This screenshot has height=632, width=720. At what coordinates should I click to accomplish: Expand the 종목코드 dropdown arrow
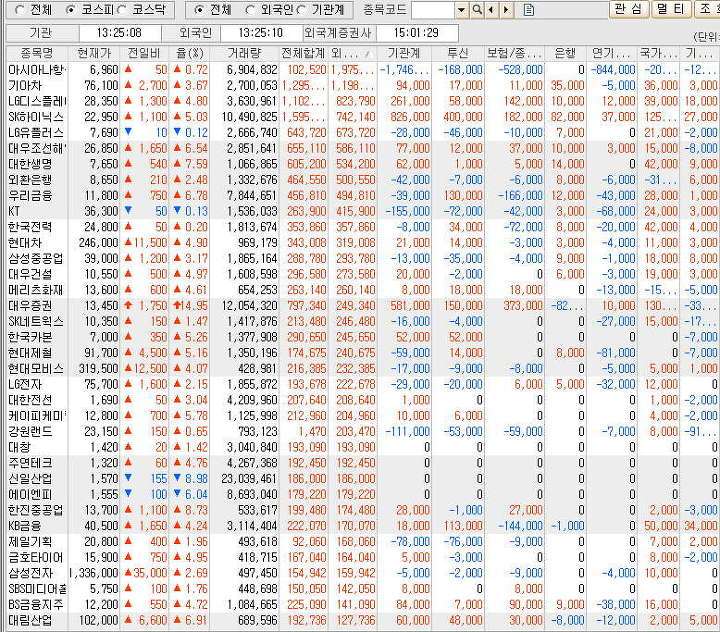461,10
